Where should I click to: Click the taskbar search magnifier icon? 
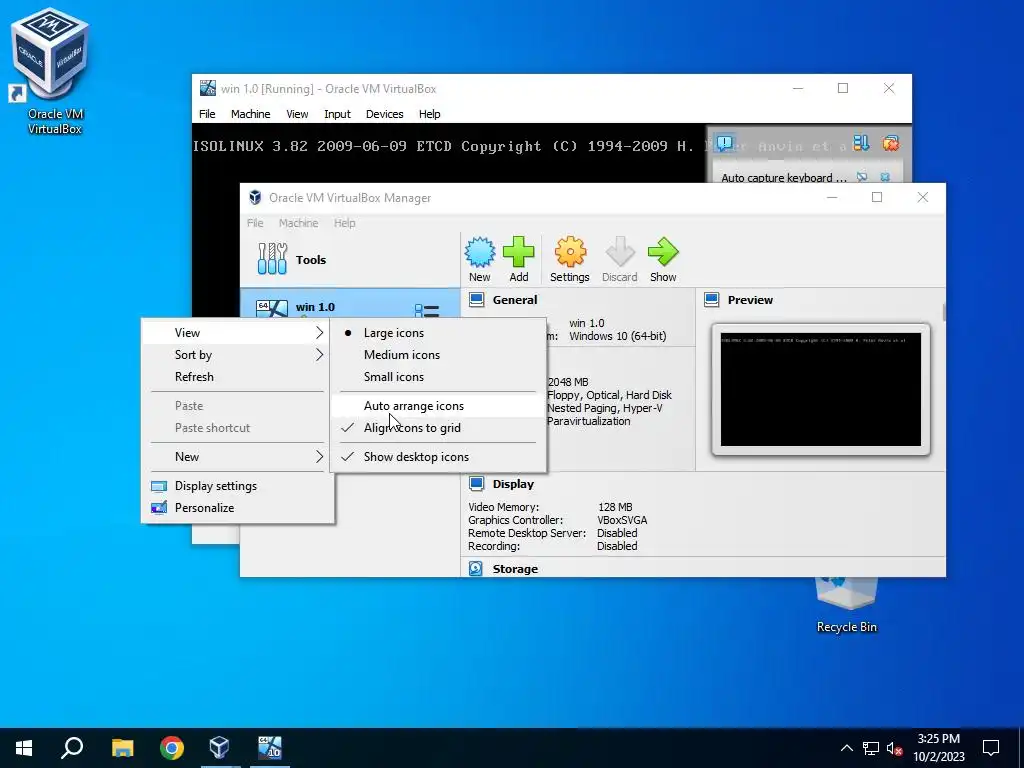72,748
